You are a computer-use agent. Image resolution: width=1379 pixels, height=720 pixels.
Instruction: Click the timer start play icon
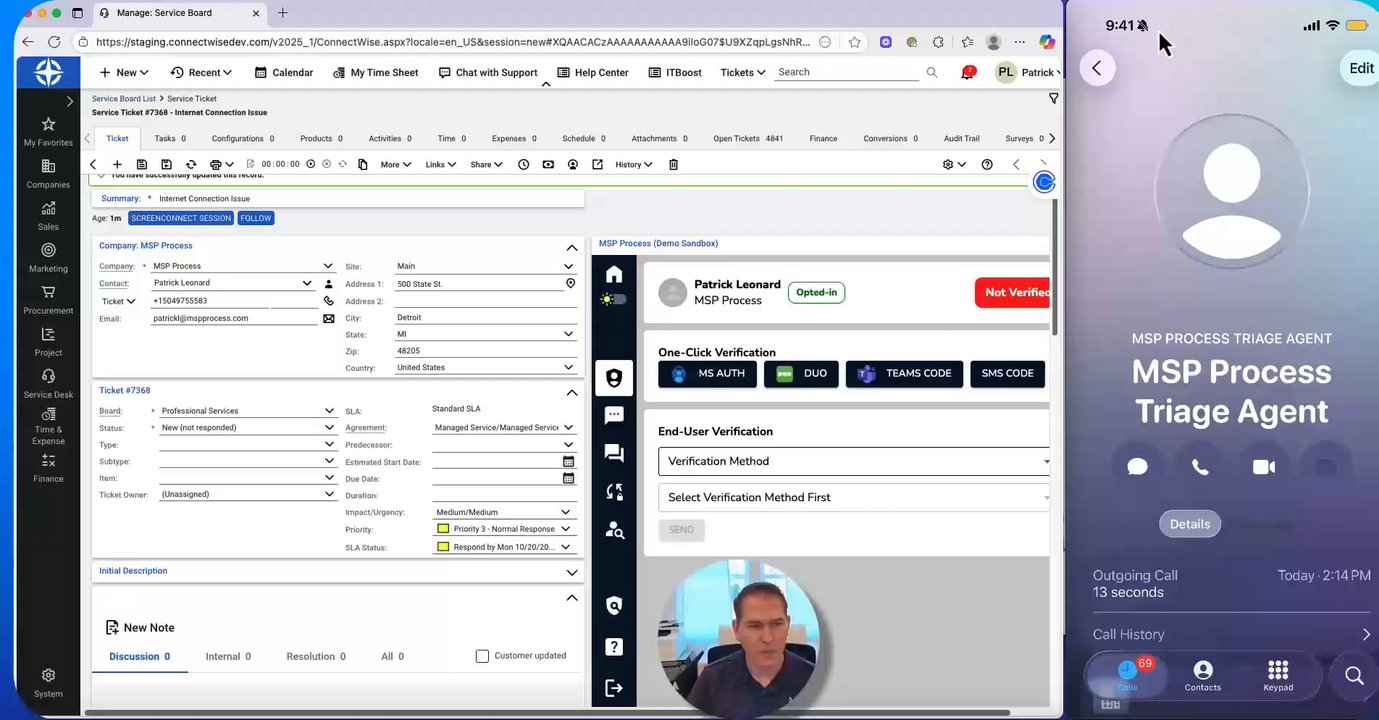[310, 164]
